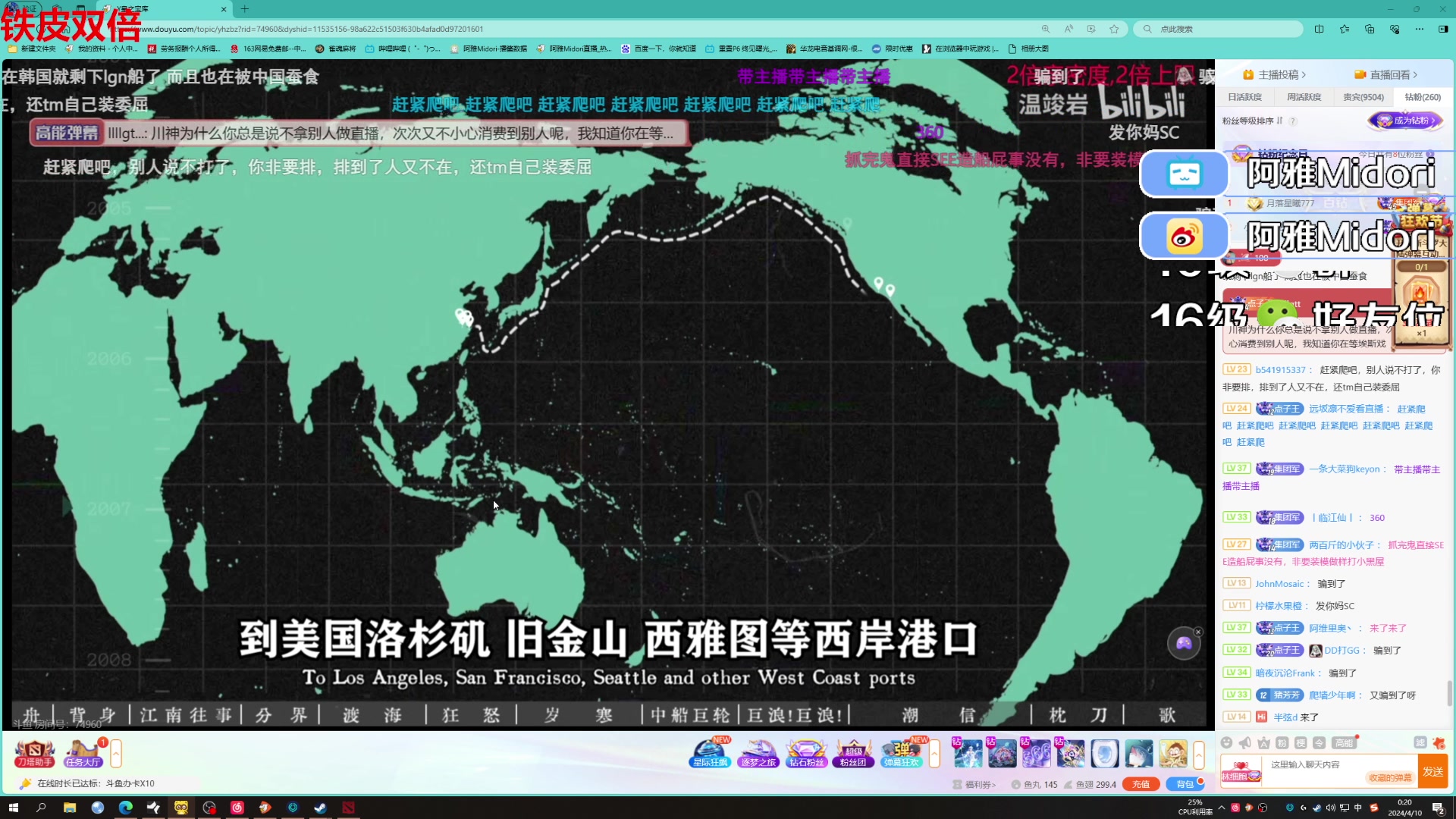Open Edge settings and more menu
The height and width of the screenshot is (819, 1456).
[x=1420, y=29]
